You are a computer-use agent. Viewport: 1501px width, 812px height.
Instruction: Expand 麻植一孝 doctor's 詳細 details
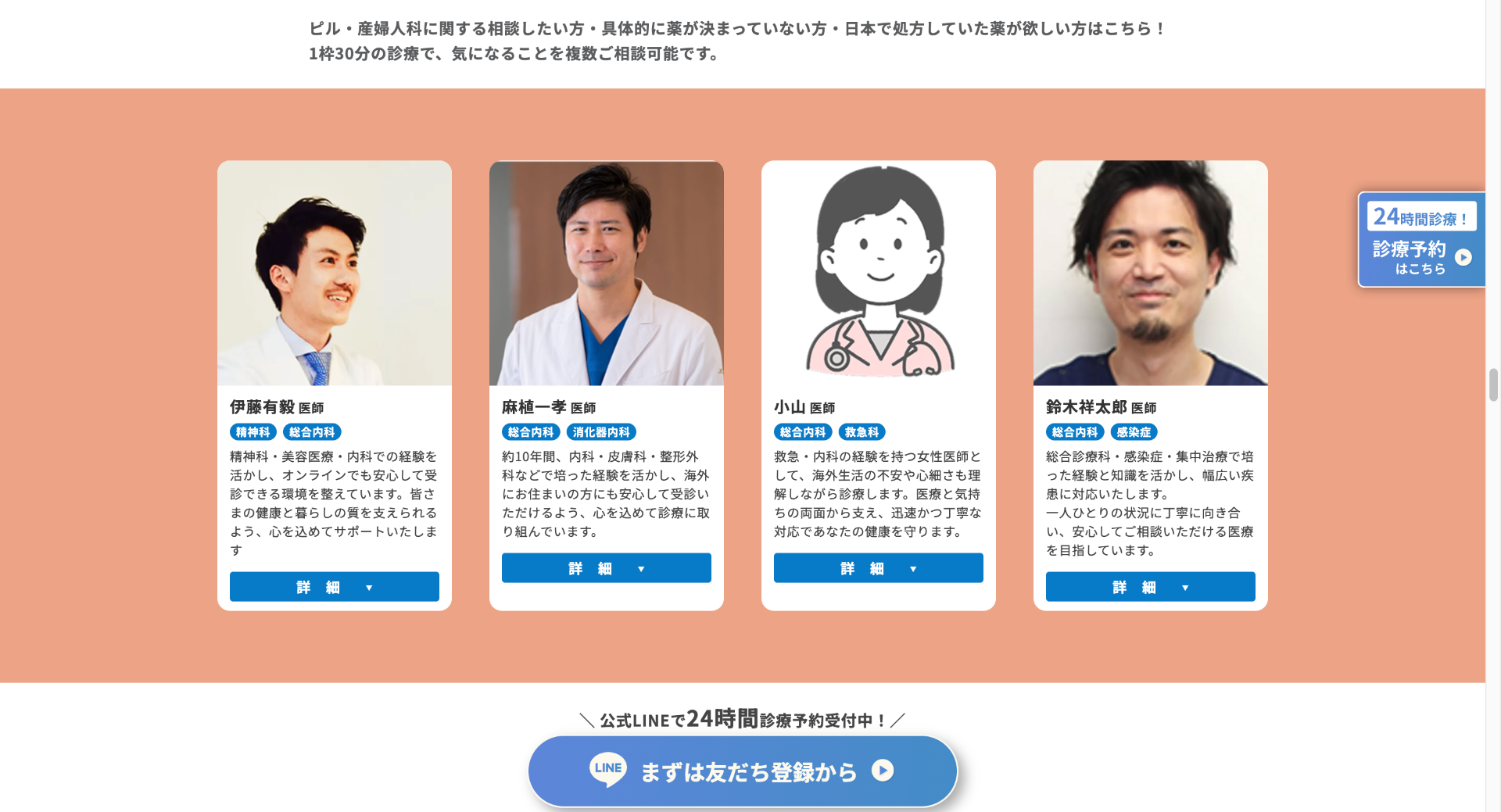606,568
